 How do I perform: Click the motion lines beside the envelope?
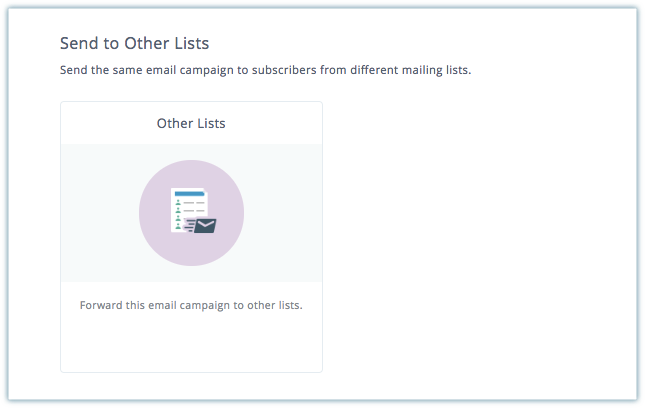tap(188, 226)
